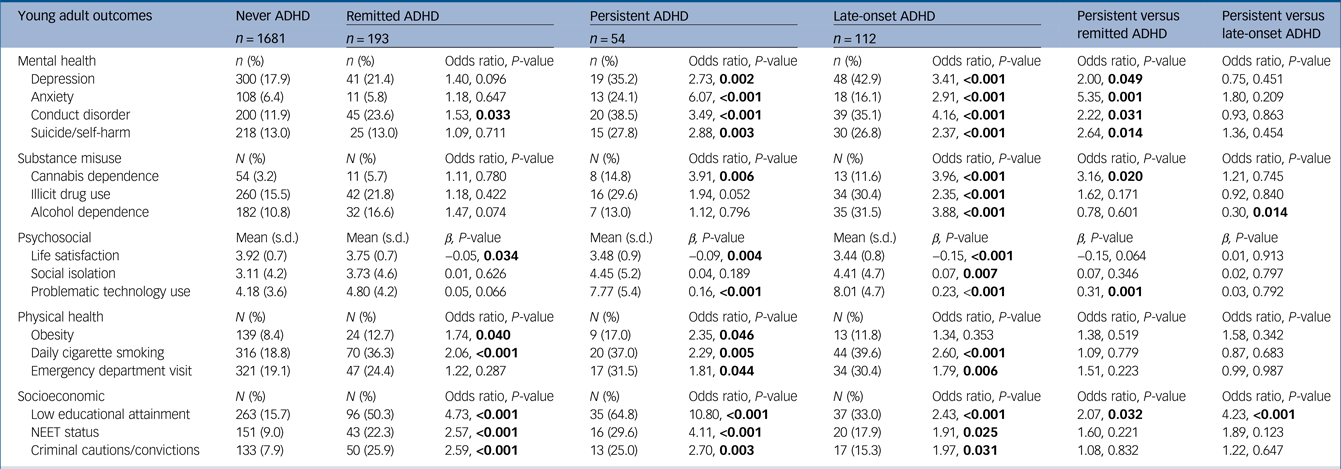This screenshot has width=1341, height=469.
Task: Select the "Never ADHD" column heading
Action: point(269,17)
